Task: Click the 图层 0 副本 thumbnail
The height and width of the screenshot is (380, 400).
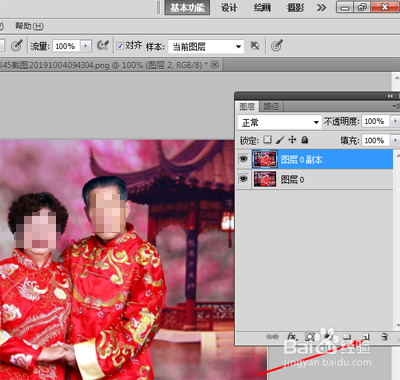Action: [265, 159]
